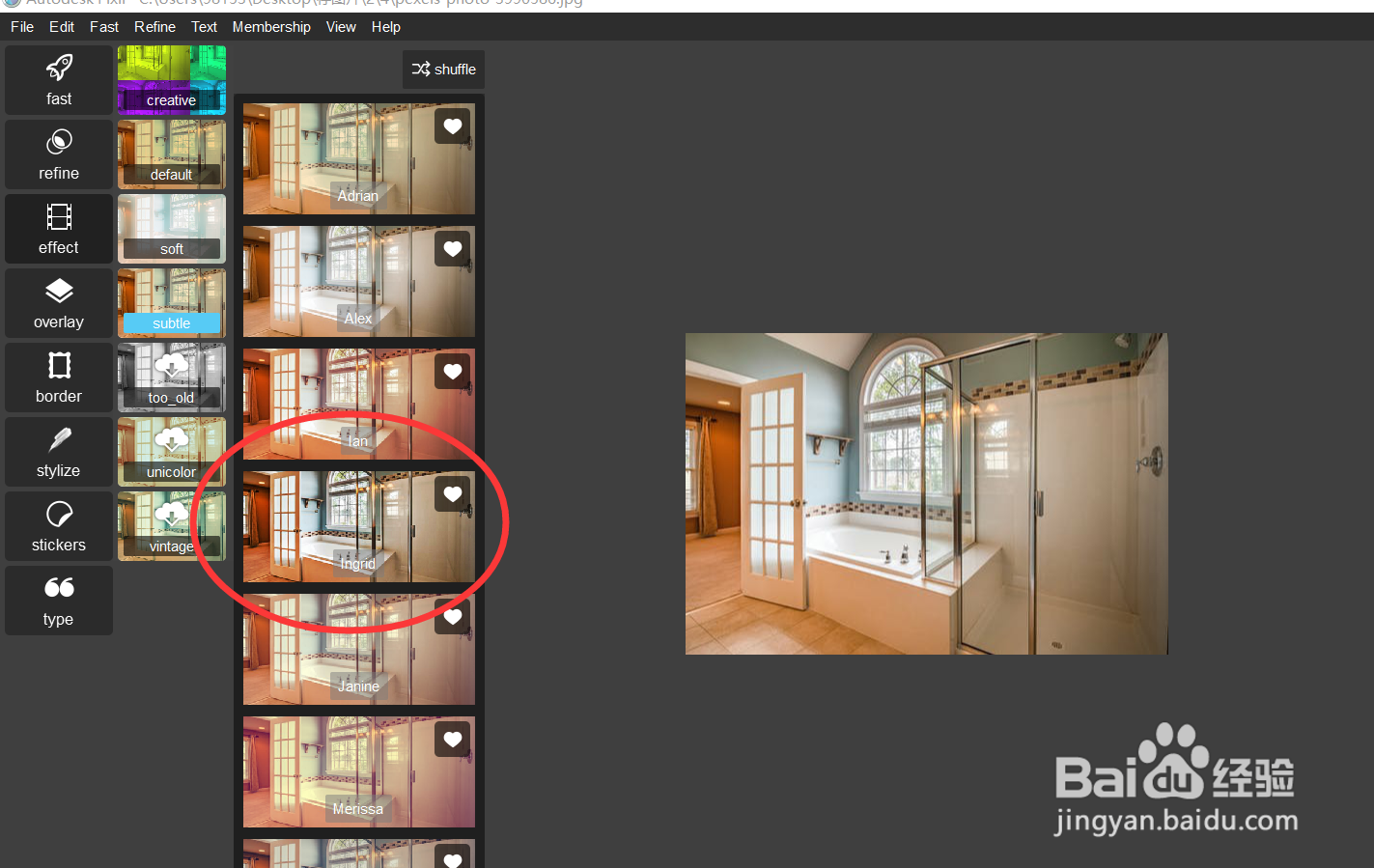Open the Edit menu
The image size is (1374, 868).
click(x=62, y=27)
